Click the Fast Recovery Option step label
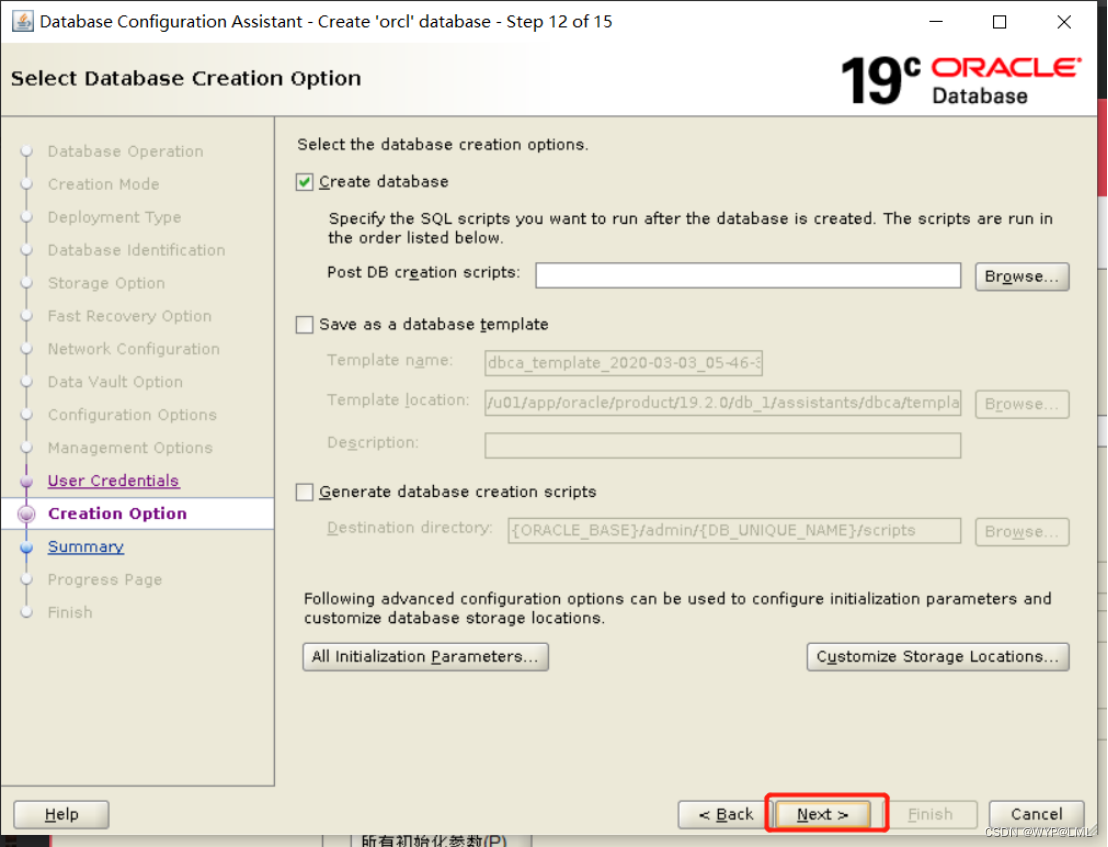The height and width of the screenshot is (847, 1108). point(130,316)
